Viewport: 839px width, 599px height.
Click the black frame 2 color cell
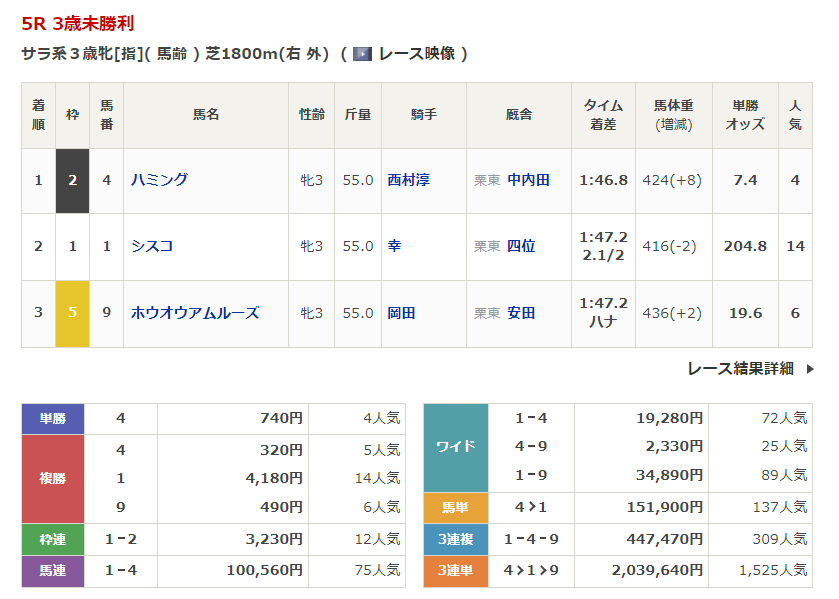[72, 180]
